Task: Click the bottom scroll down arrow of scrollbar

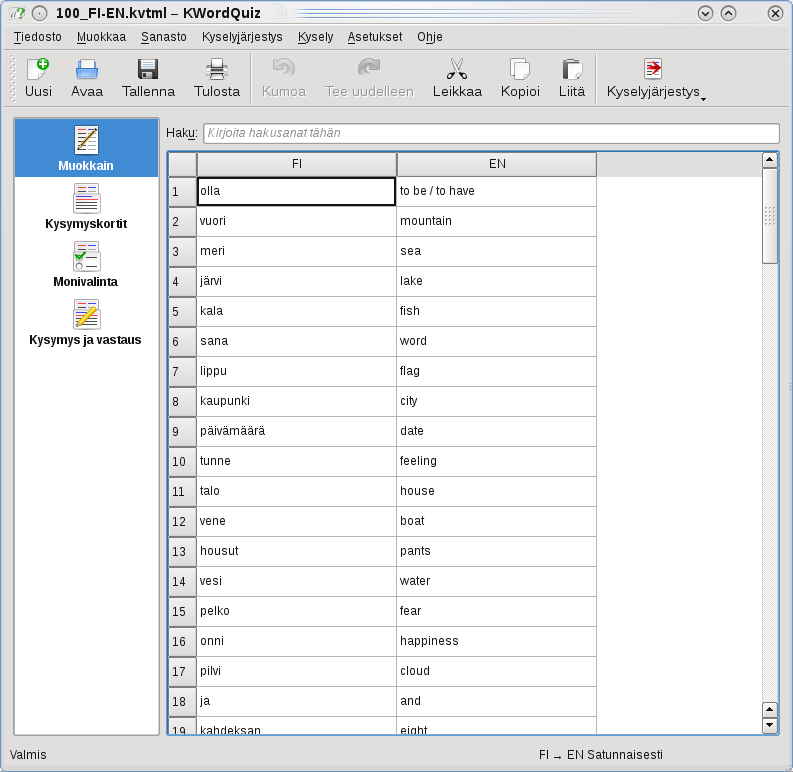Action: tap(770, 725)
